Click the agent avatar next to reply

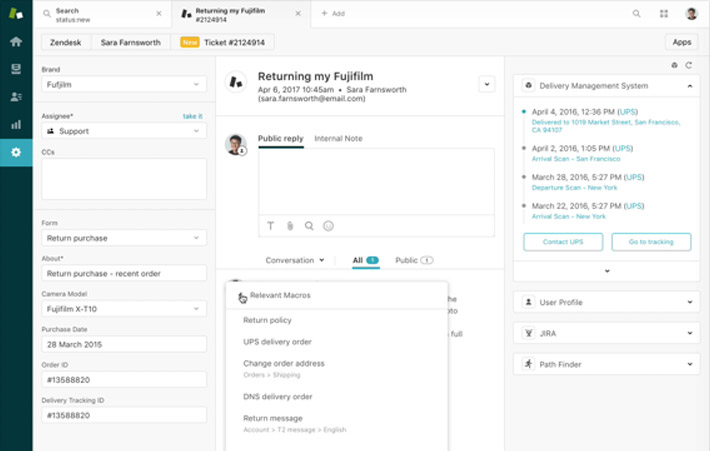tap(236, 144)
